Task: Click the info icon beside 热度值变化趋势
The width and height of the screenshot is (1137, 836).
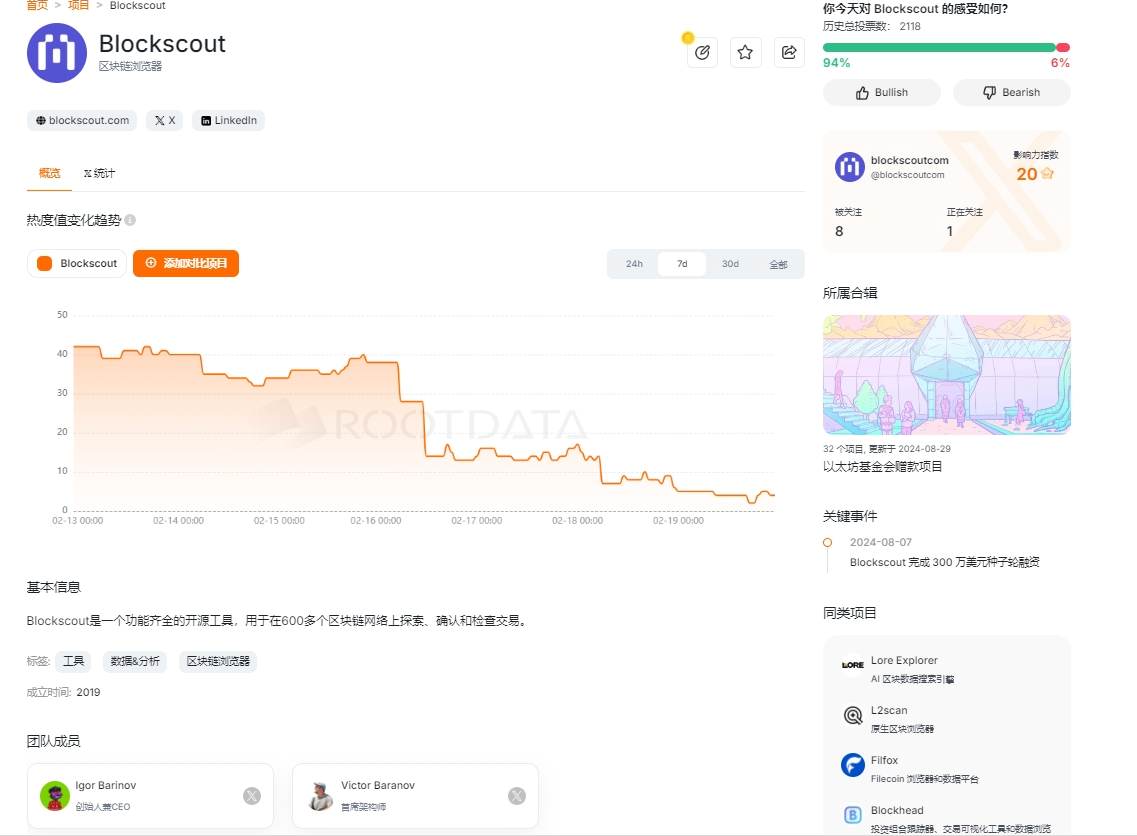Action: click(130, 220)
